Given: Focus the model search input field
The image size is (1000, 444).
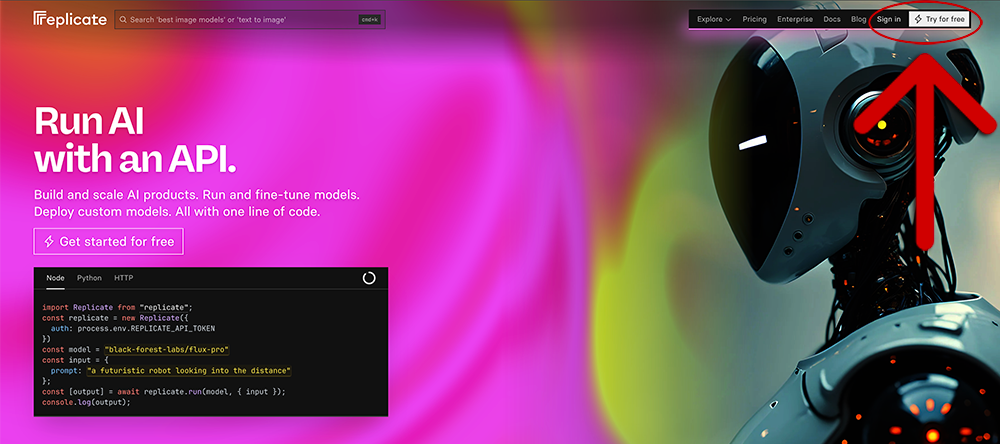Looking at the screenshot, I should [x=240, y=19].
